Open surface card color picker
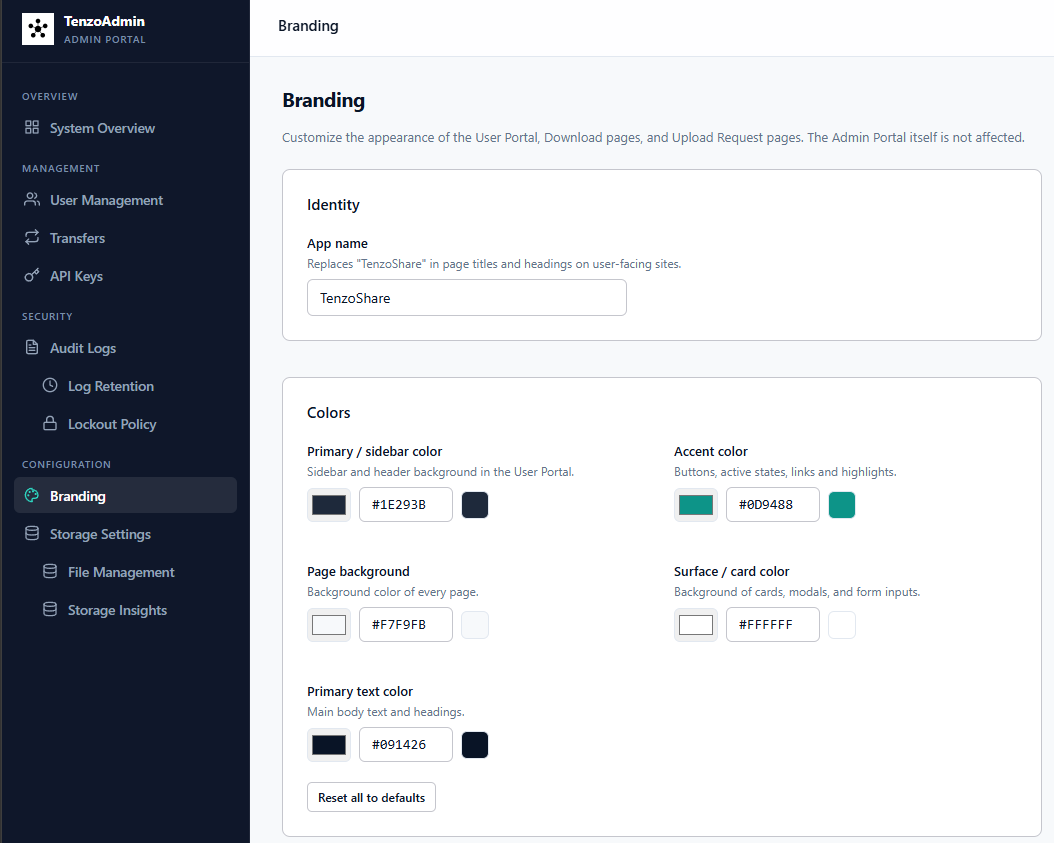Screen dimensions: 1054x843 pyautogui.click(x=696, y=625)
